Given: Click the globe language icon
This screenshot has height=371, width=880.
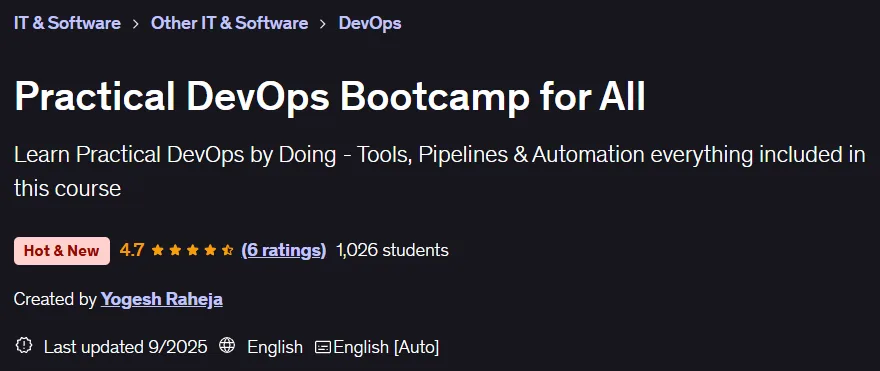Looking at the screenshot, I should click(227, 346).
